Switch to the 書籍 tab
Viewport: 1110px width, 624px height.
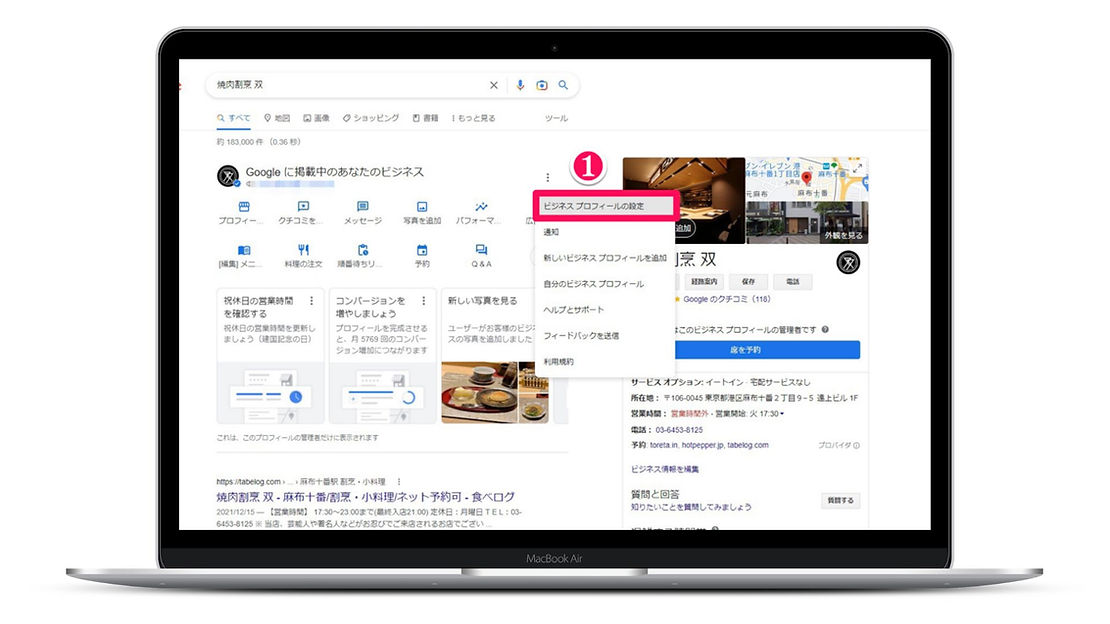pos(425,118)
